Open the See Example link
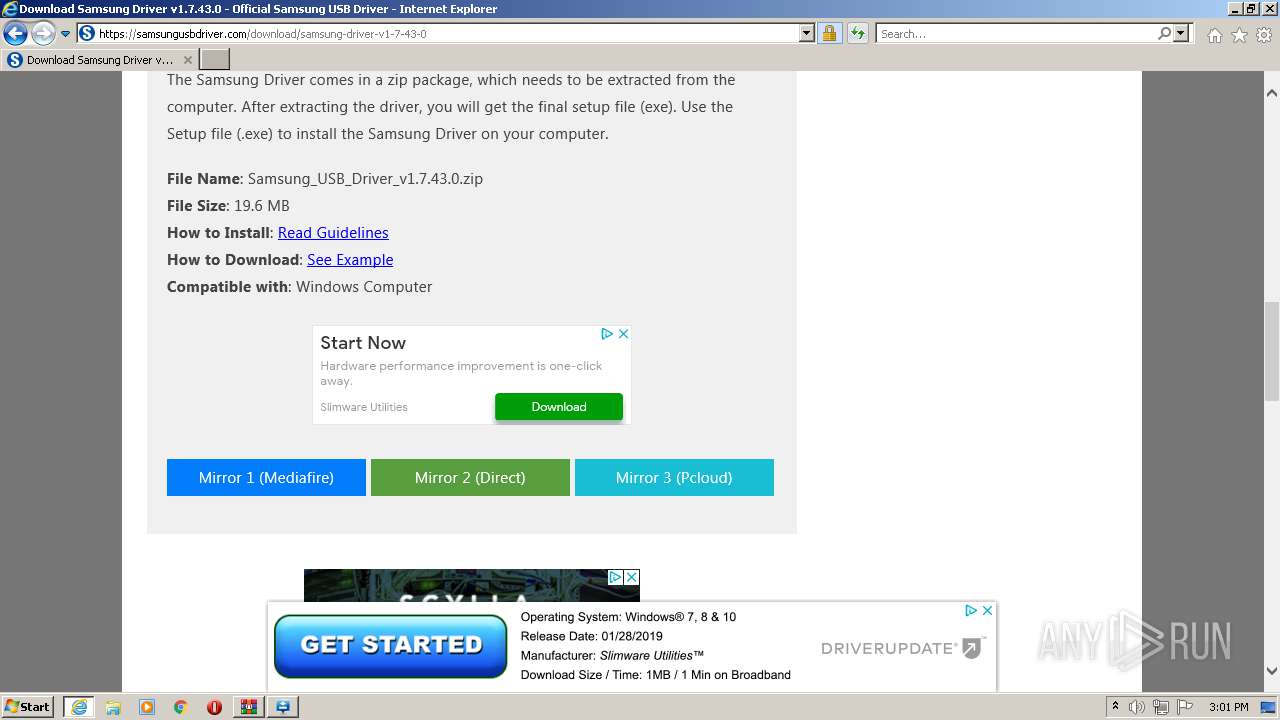The width and height of the screenshot is (1280, 720). [x=350, y=260]
